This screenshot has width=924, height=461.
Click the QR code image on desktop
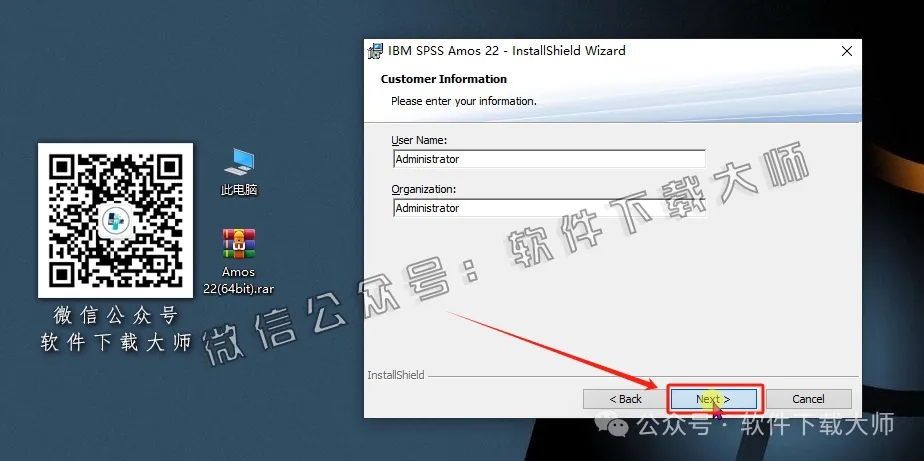(116, 220)
